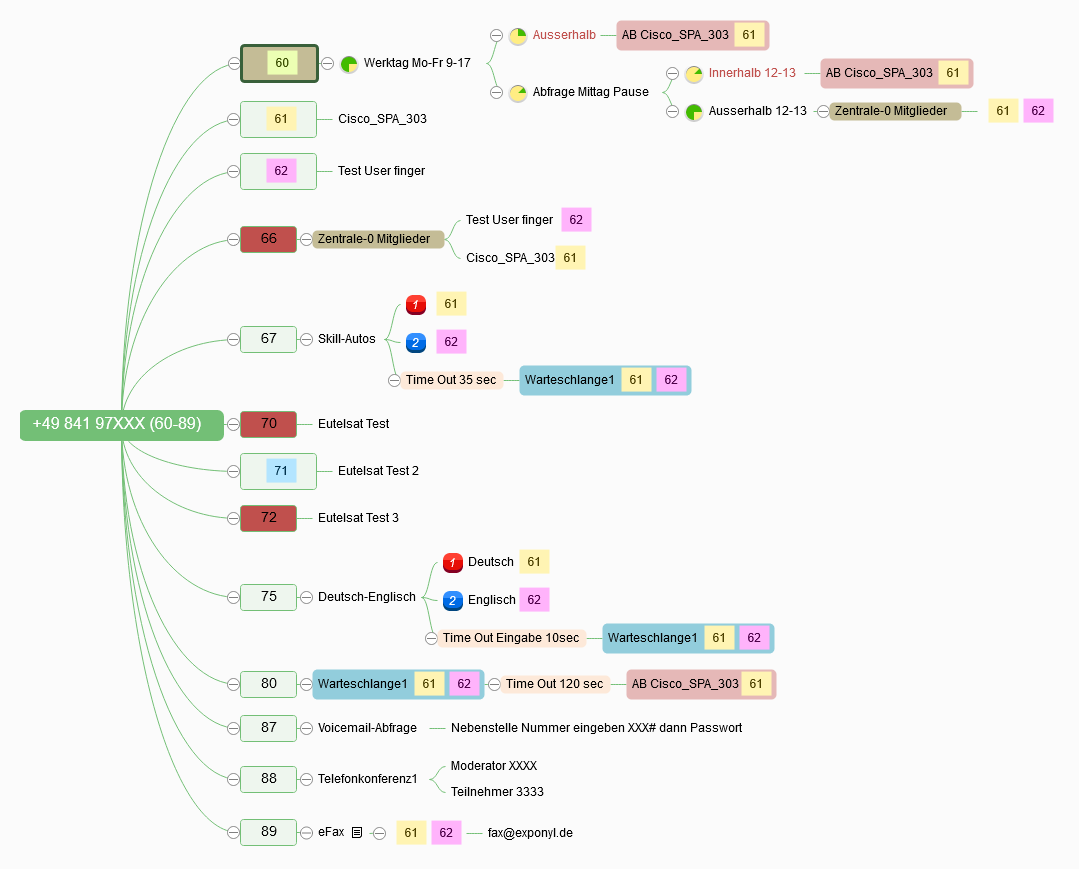Select extension node 87
Viewport: 1079px width, 869px height.
click(268, 728)
